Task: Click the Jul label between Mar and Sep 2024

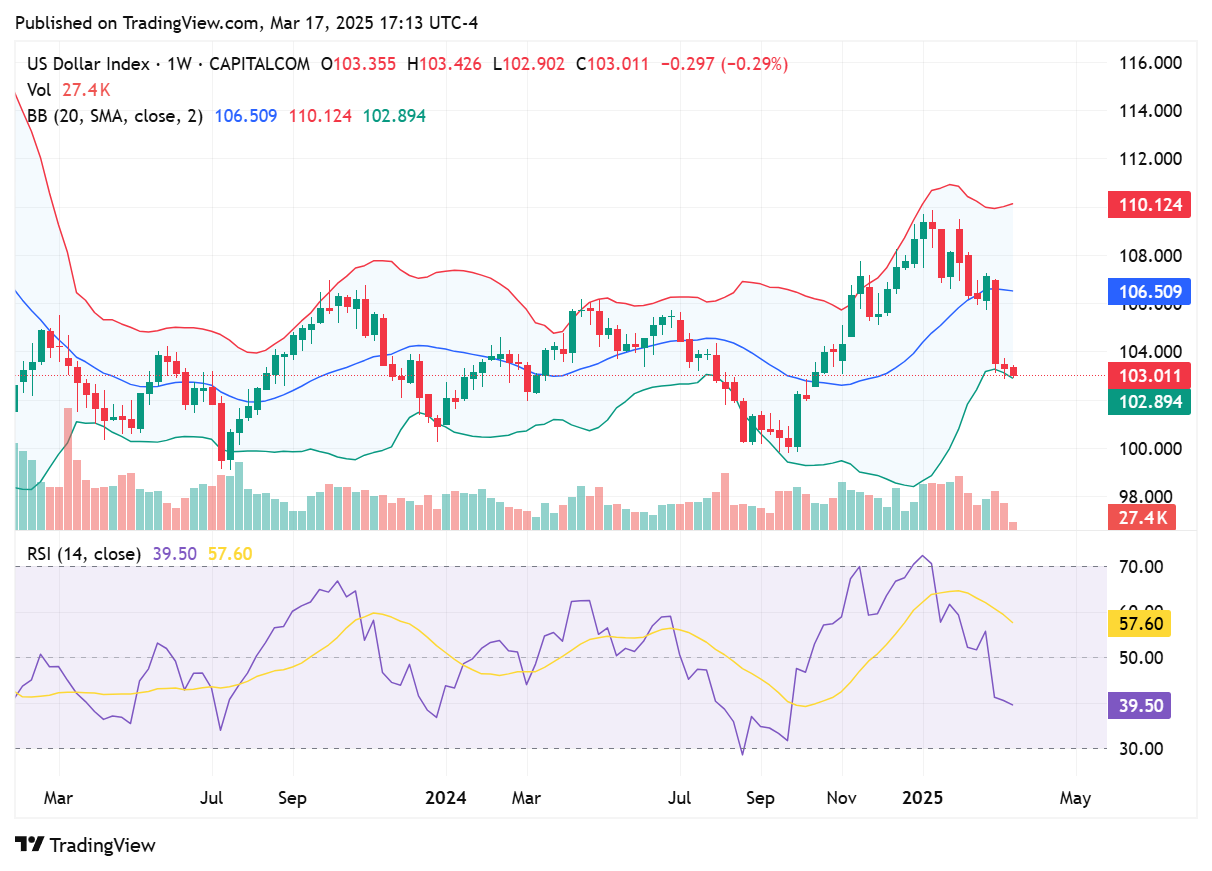Action: (x=681, y=799)
